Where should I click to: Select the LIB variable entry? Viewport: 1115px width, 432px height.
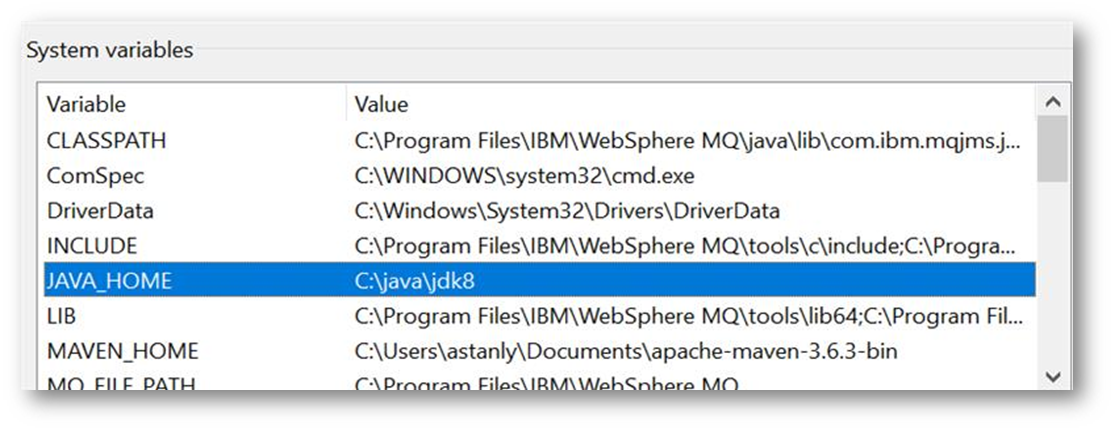(61, 316)
